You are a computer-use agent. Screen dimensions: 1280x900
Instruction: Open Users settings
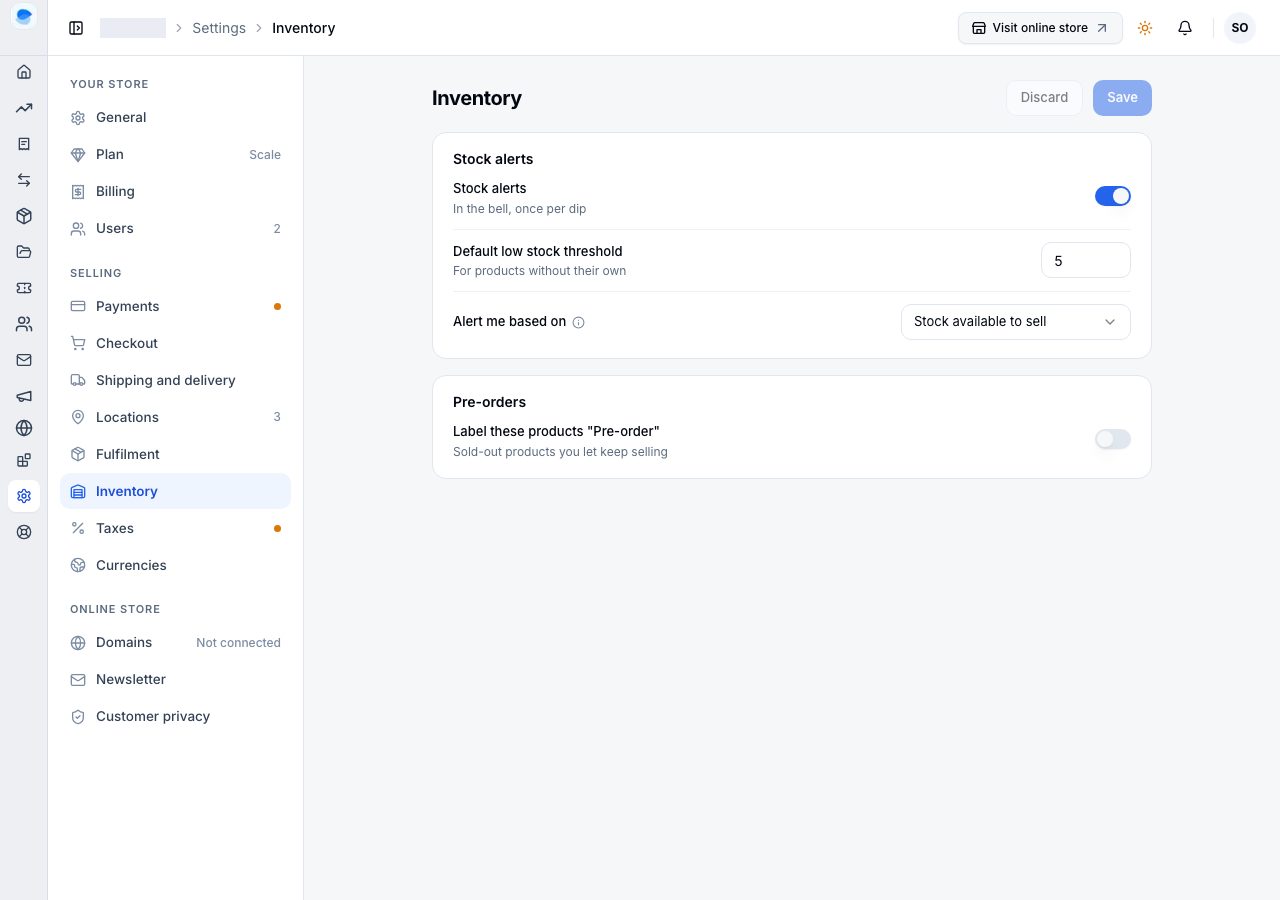[175, 228]
